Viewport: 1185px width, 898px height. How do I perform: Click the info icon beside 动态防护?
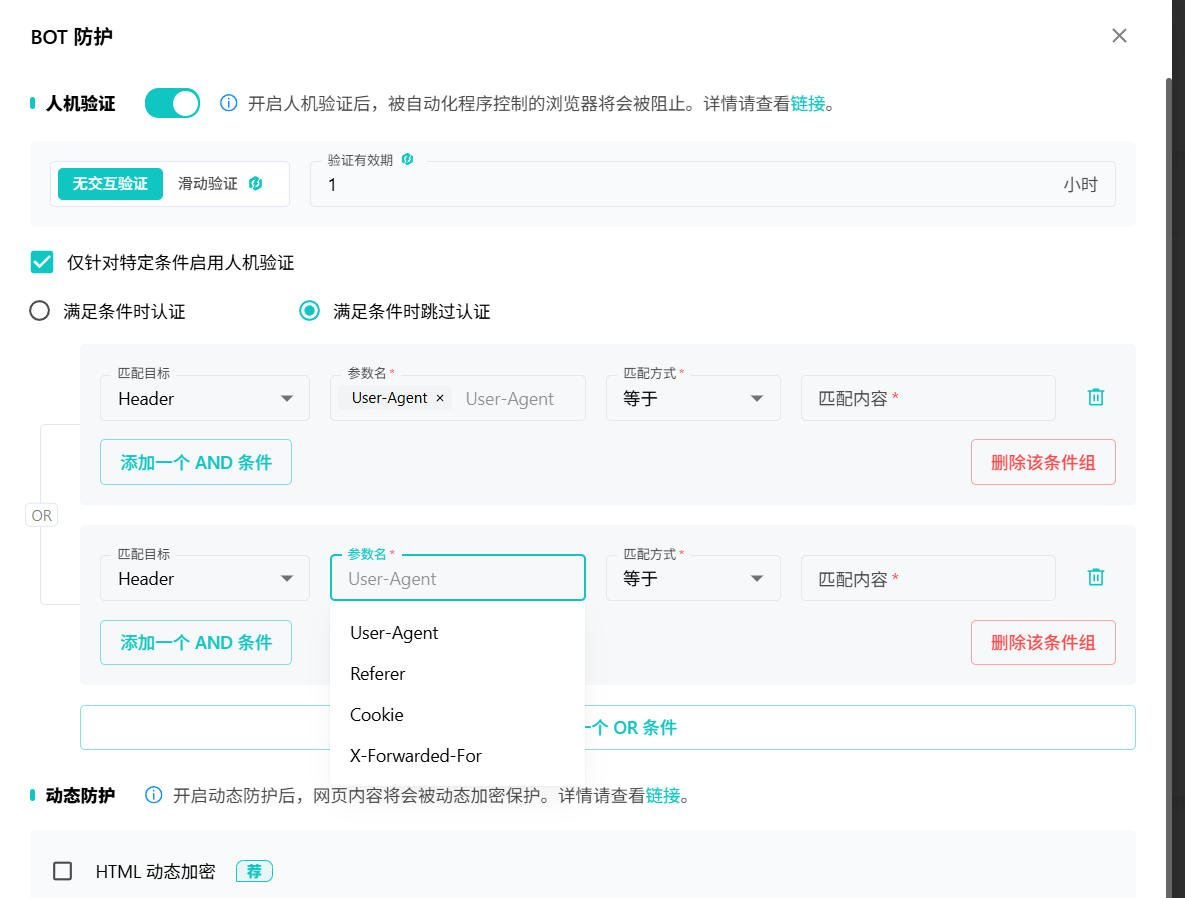pyautogui.click(x=154, y=796)
